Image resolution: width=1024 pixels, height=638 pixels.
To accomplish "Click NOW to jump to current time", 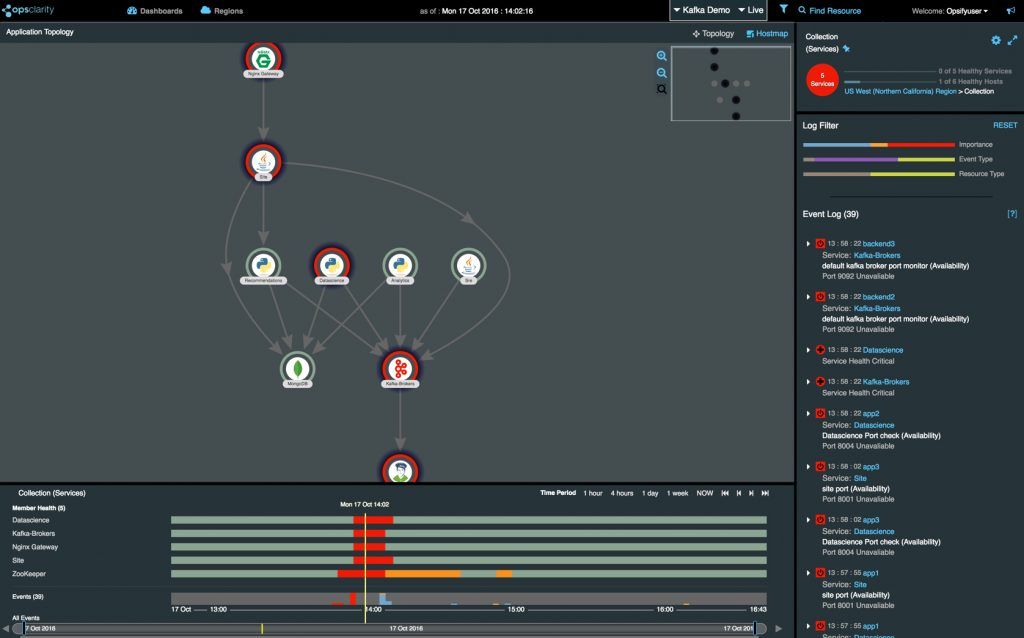I will pos(705,493).
